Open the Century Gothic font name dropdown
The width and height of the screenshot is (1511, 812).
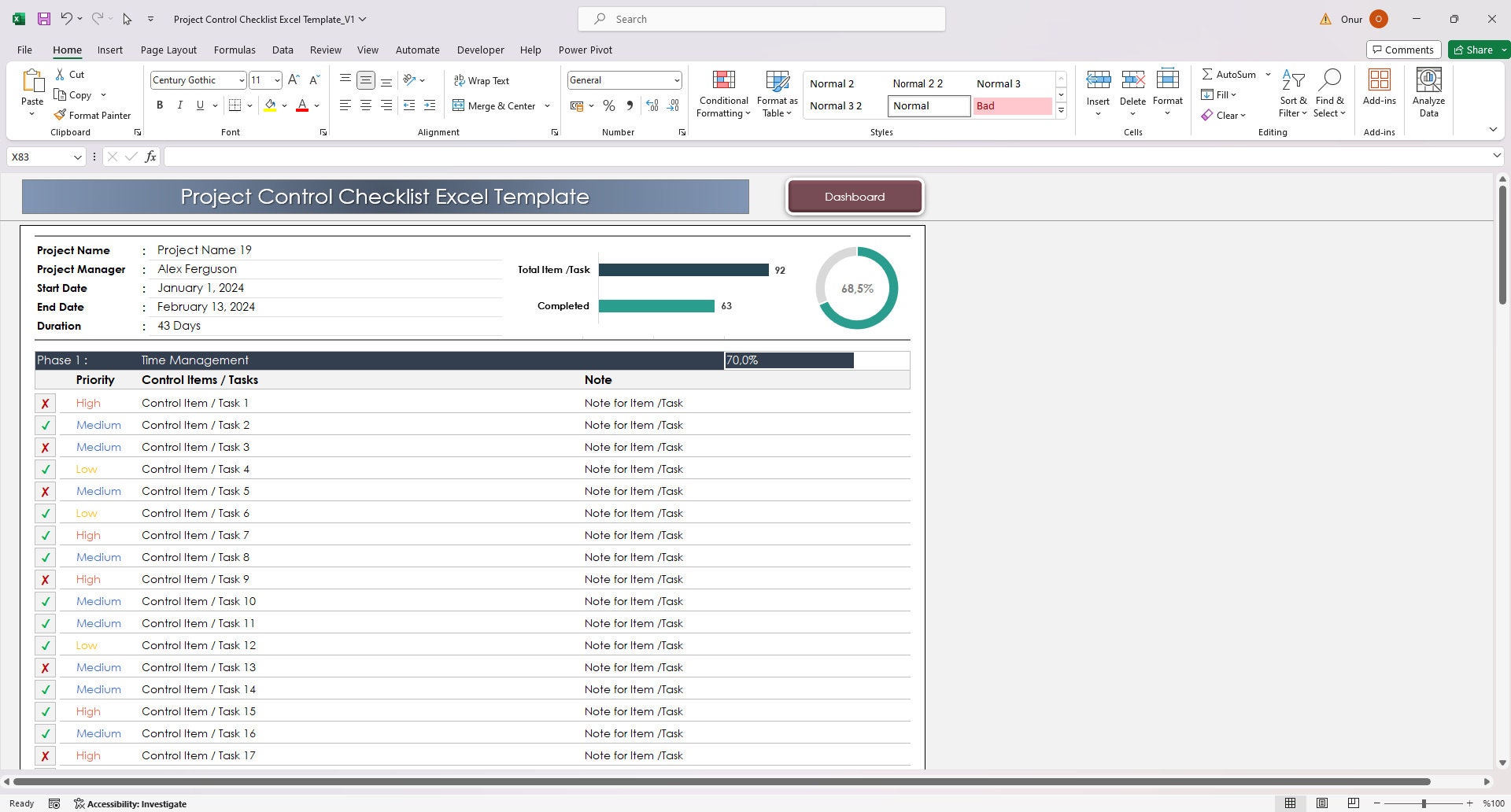[x=242, y=80]
